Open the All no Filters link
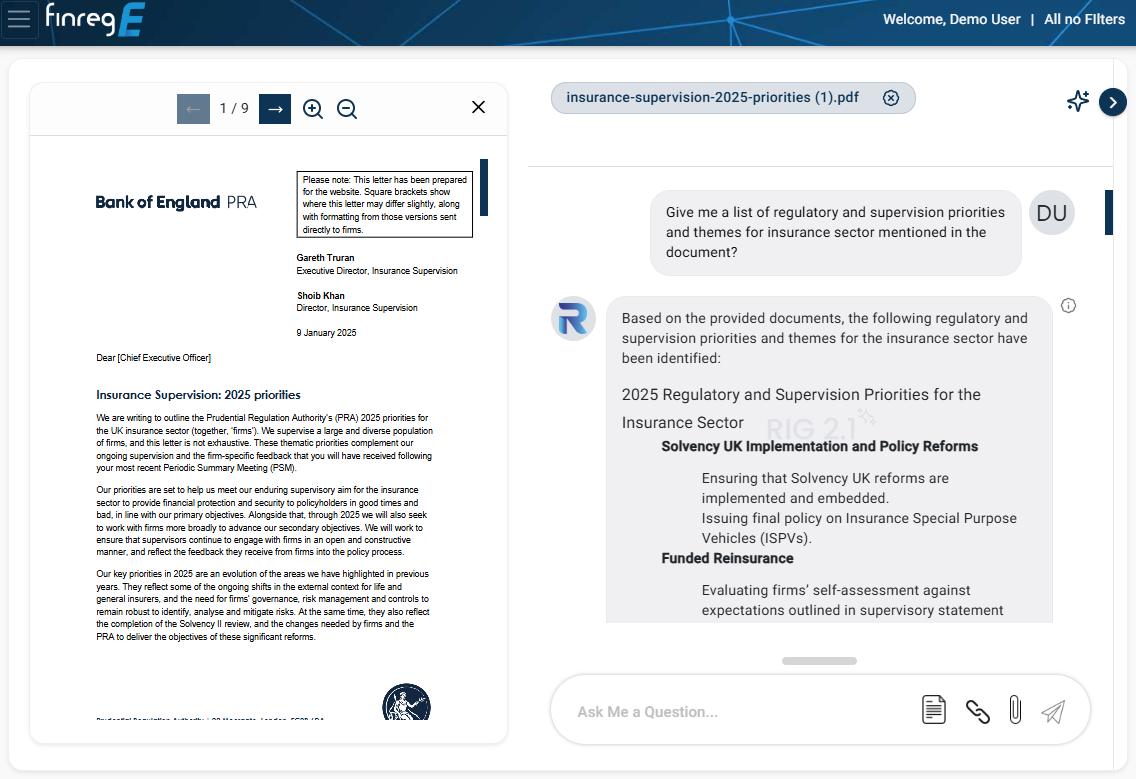Viewport: 1136px width, 779px height. pyautogui.click(x=1085, y=20)
